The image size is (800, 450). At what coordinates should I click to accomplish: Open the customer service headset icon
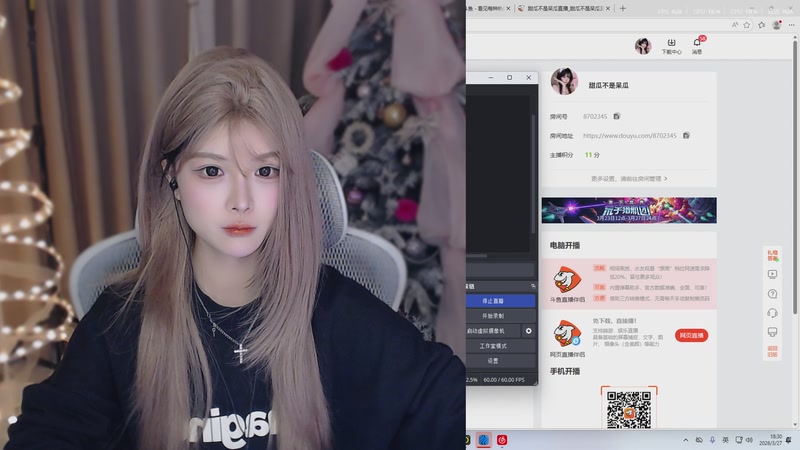pos(772,313)
